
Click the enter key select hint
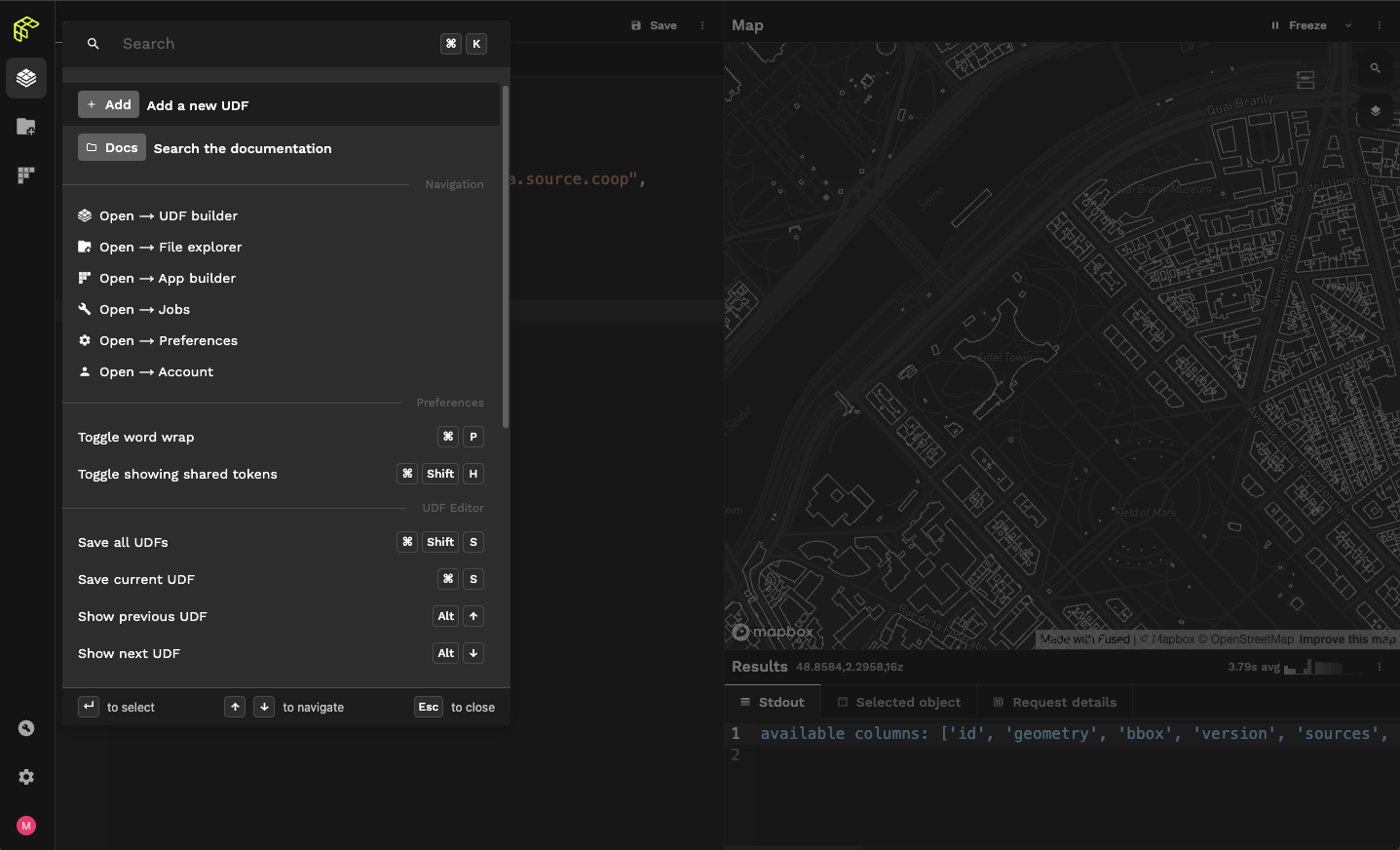coord(89,707)
